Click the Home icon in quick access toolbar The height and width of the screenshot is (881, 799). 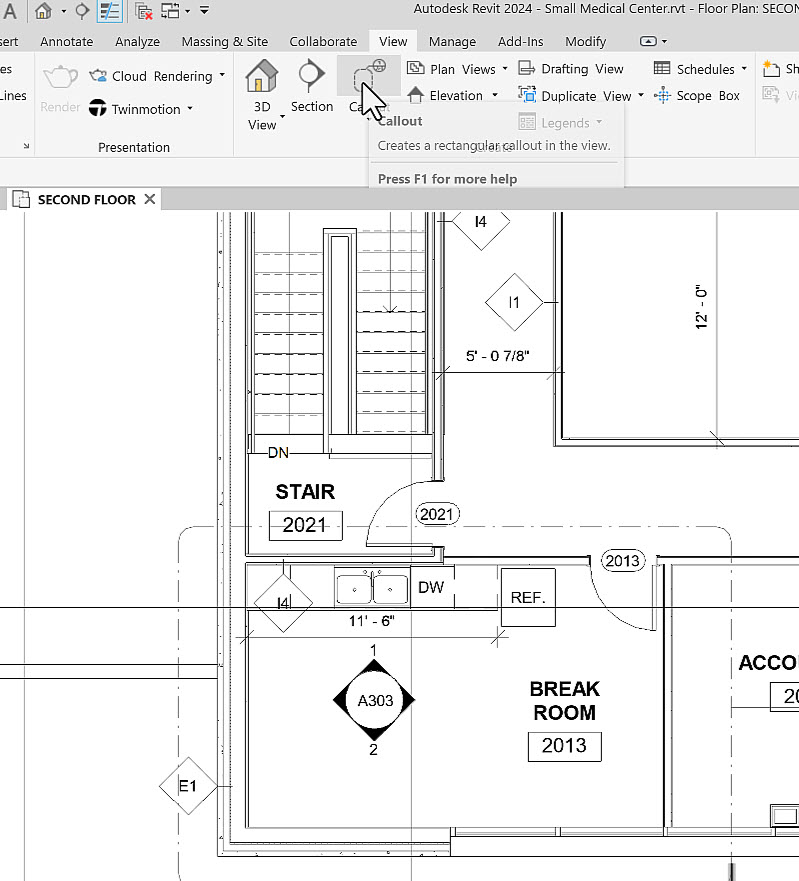(x=43, y=11)
